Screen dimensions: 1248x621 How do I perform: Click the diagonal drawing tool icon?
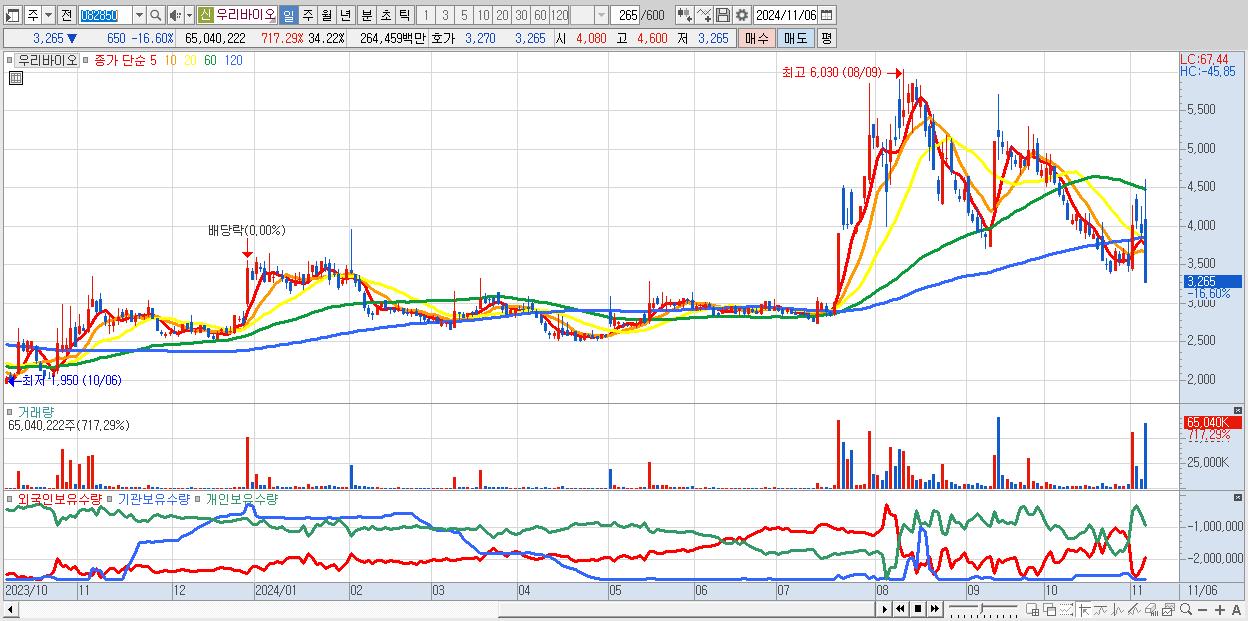tap(1135, 609)
